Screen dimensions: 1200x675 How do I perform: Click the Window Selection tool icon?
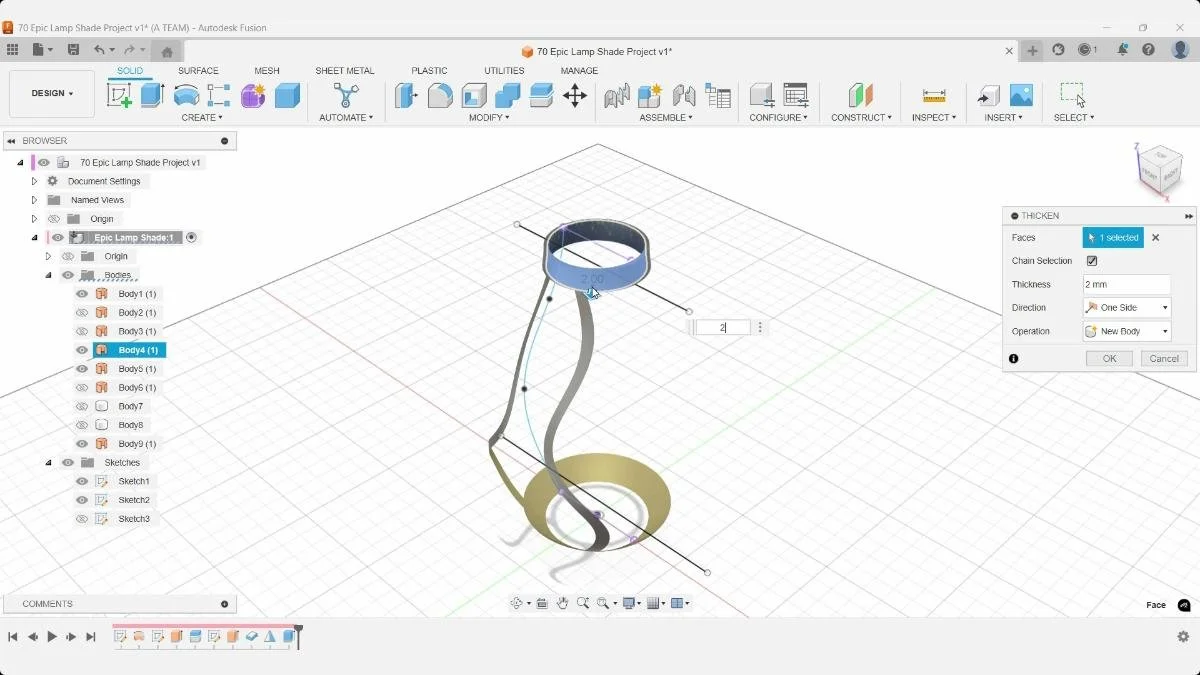pos(1073,95)
